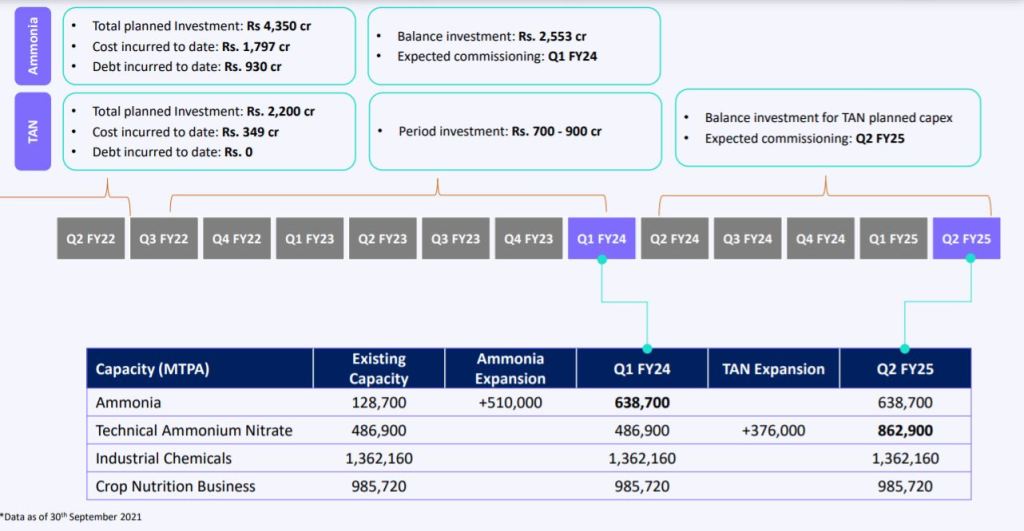
Task: Click the Q2 FY22 timeline box
Action: click(x=91, y=239)
